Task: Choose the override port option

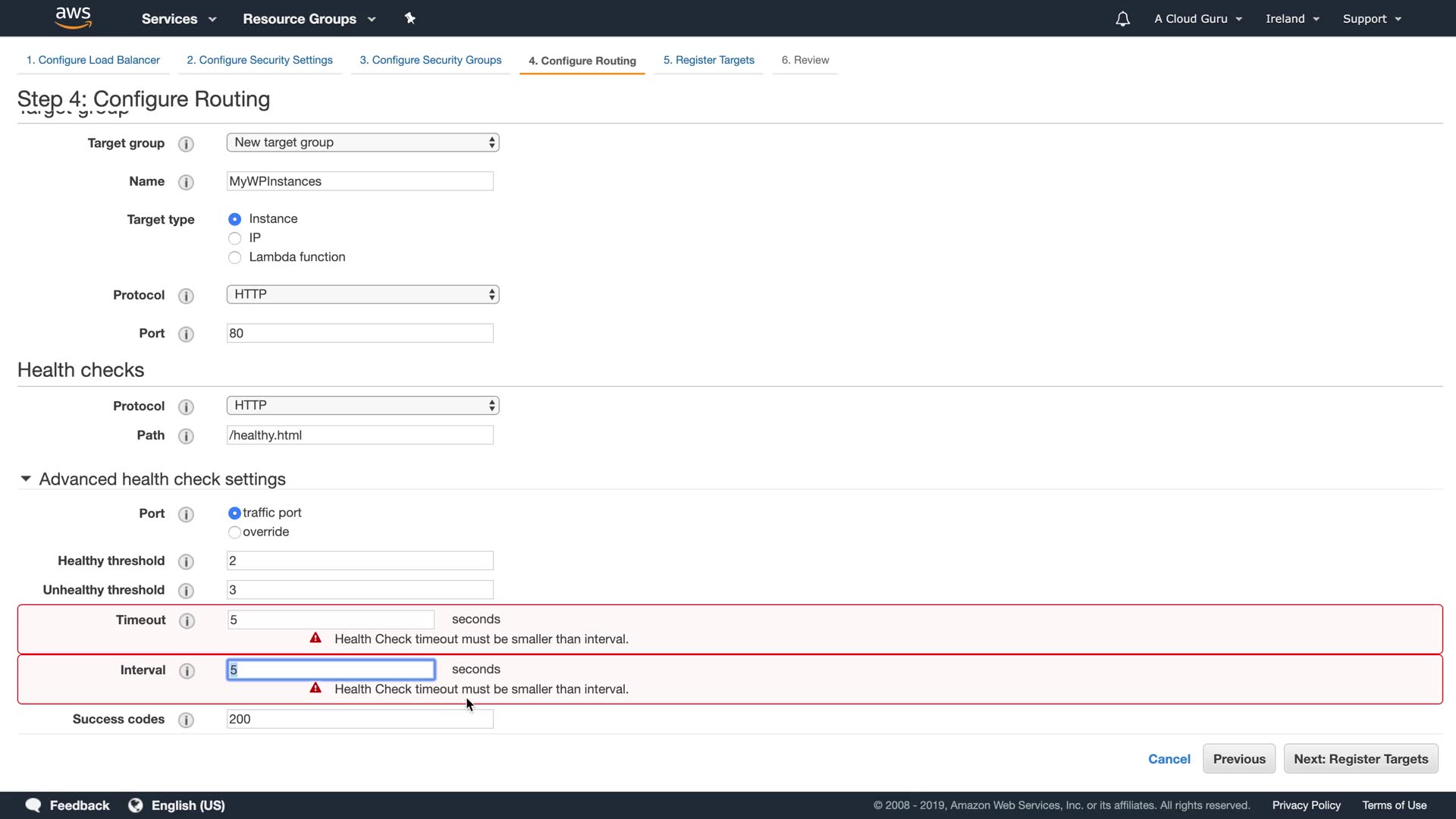Action: tap(234, 532)
